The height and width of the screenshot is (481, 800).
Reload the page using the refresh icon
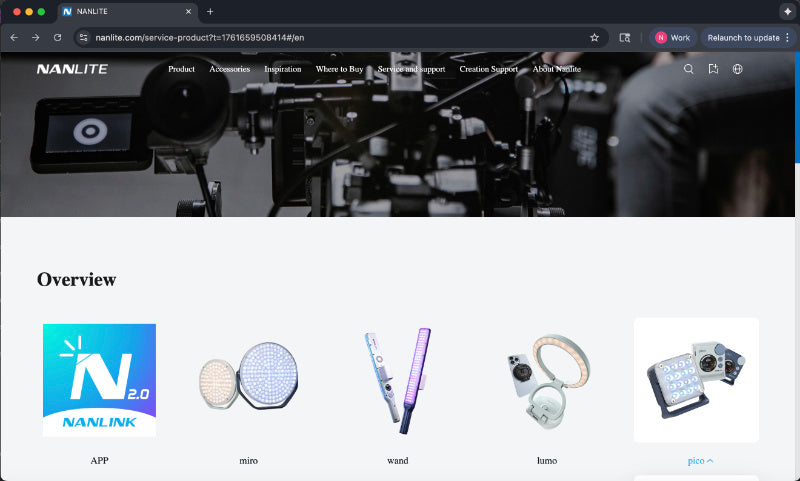(58, 37)
